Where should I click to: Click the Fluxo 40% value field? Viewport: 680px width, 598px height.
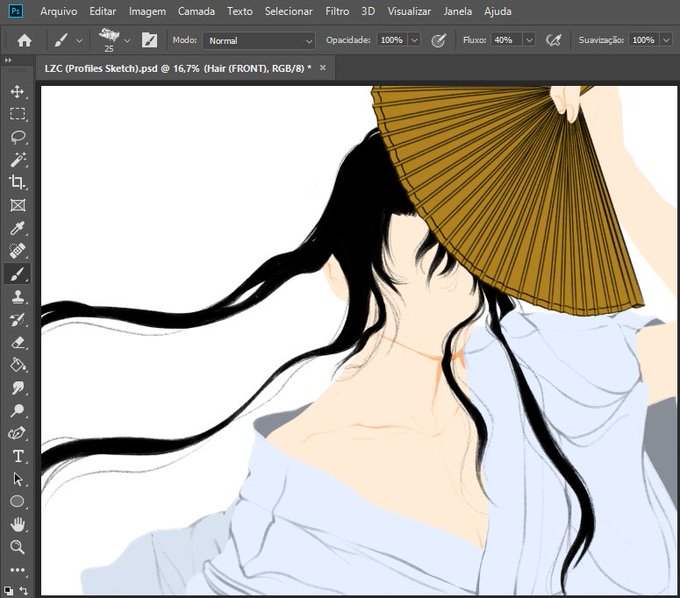507,40
